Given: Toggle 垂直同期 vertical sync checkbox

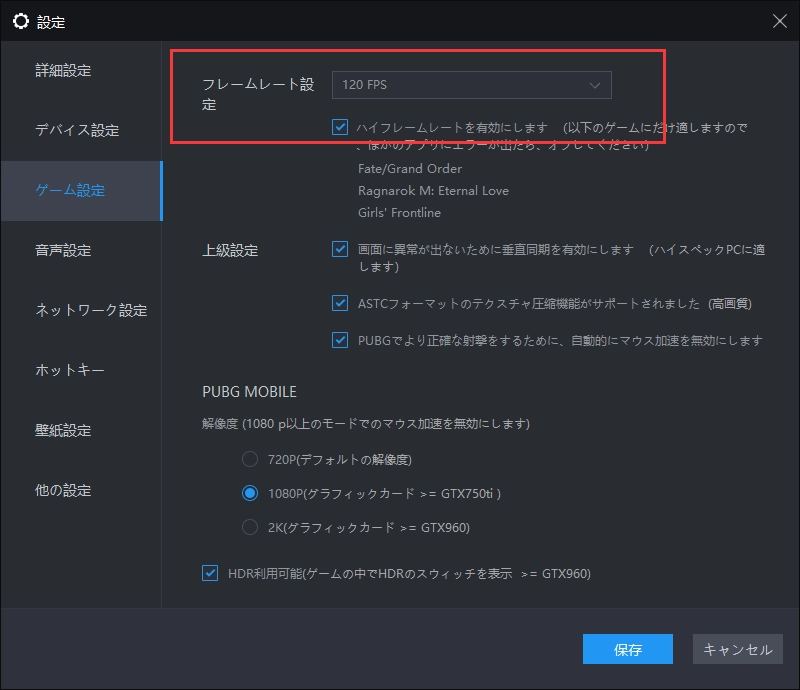Looking at the screenshot, I should [x=340, y=249].
